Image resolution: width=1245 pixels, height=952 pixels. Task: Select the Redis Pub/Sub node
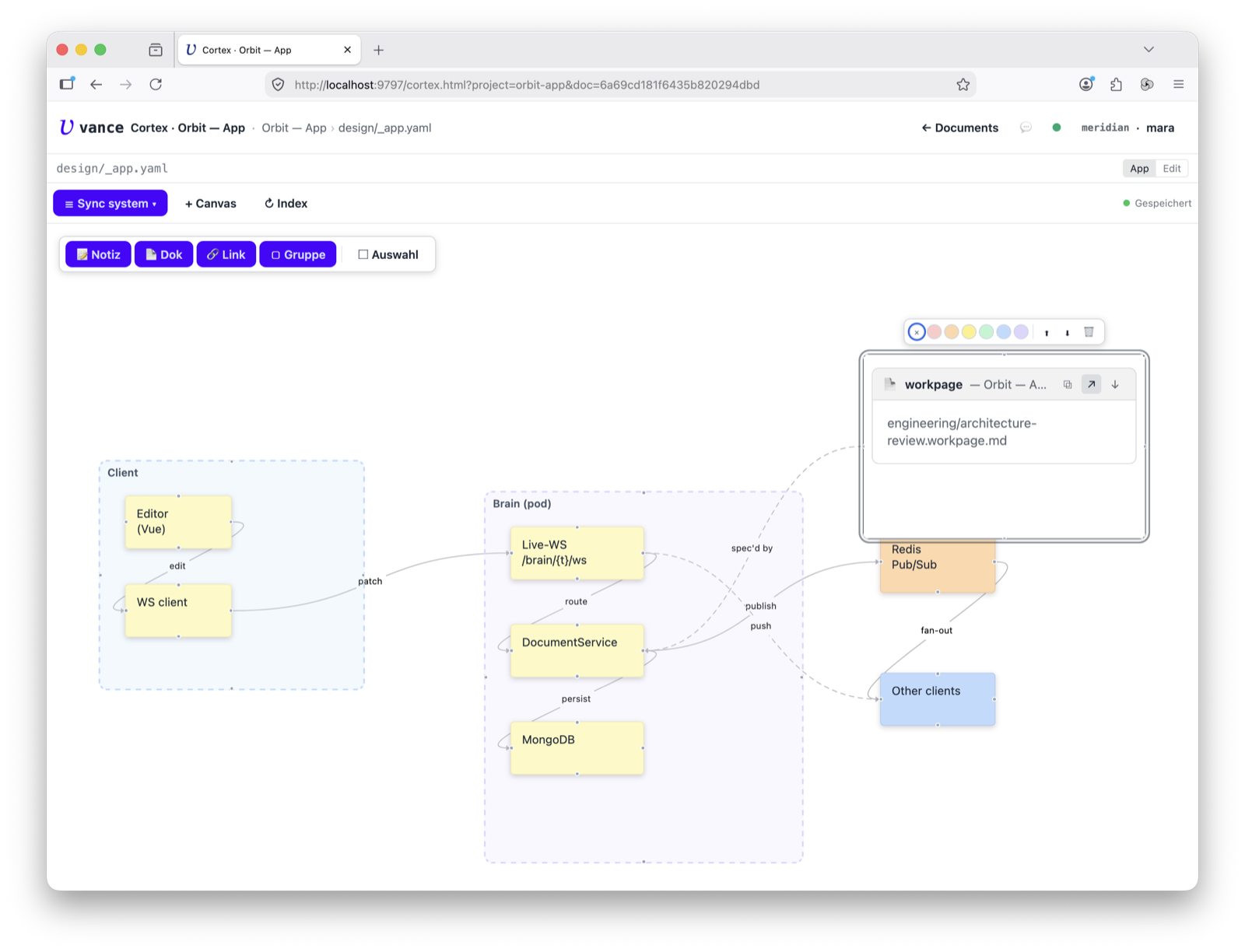tap(938, 566)
